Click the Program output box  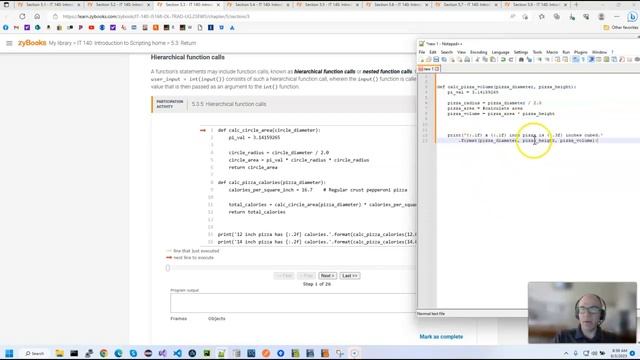click(293, 303)
